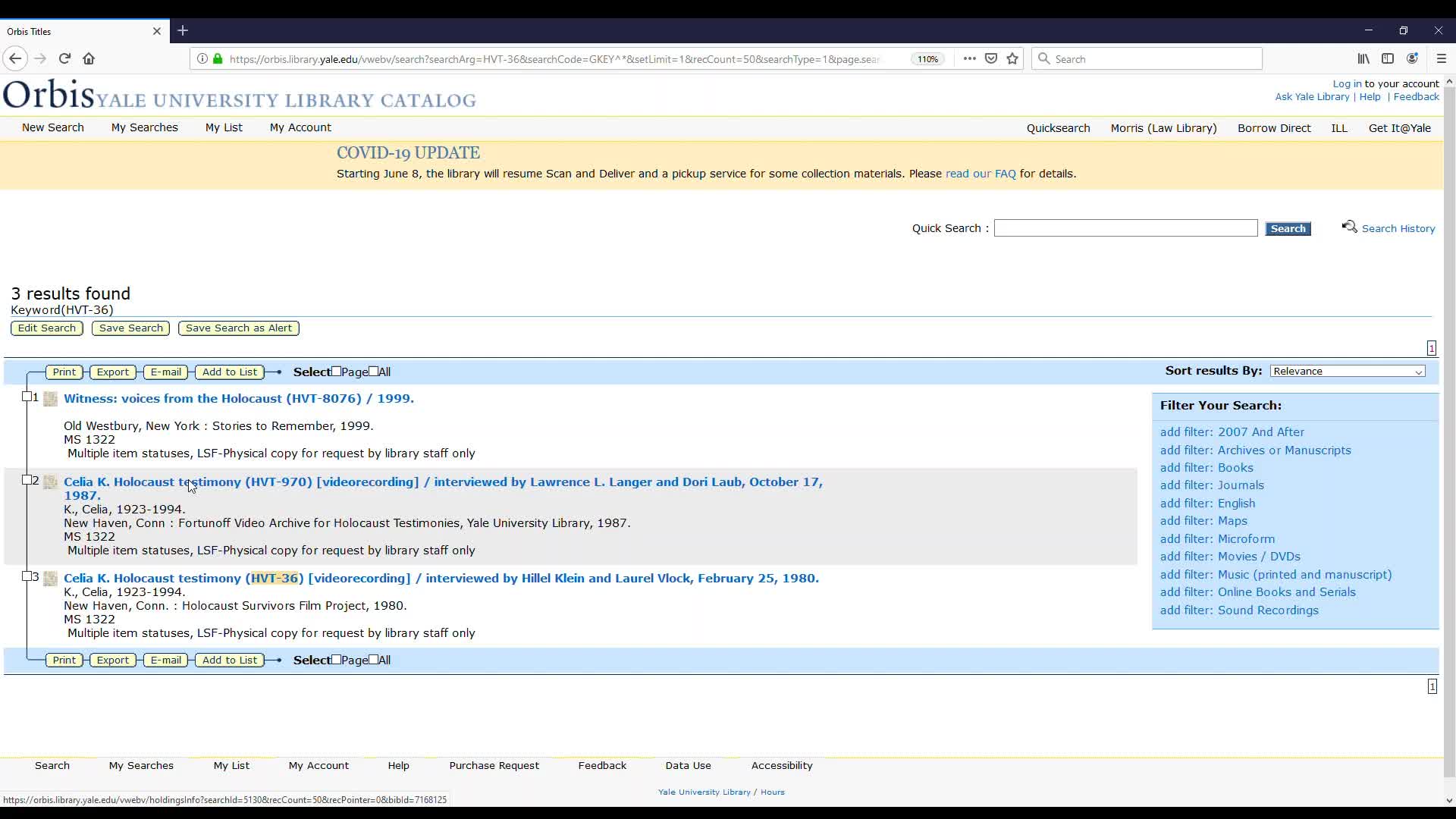Add filter: Archives or Manuscripts
This screenshot has height=819, width=1456.
point(1255,450)
